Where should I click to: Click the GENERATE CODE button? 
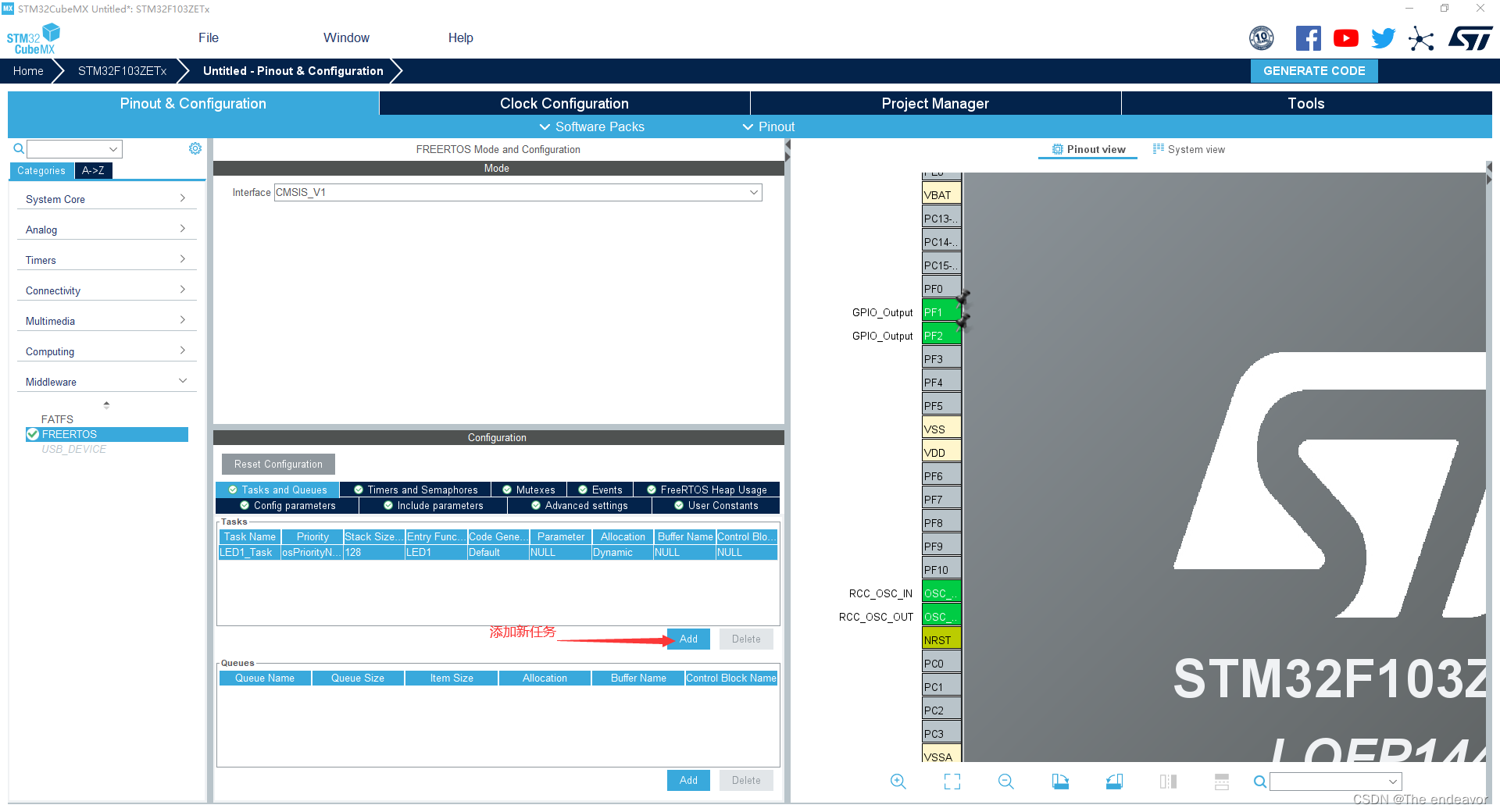click(x=1314, y=70)
